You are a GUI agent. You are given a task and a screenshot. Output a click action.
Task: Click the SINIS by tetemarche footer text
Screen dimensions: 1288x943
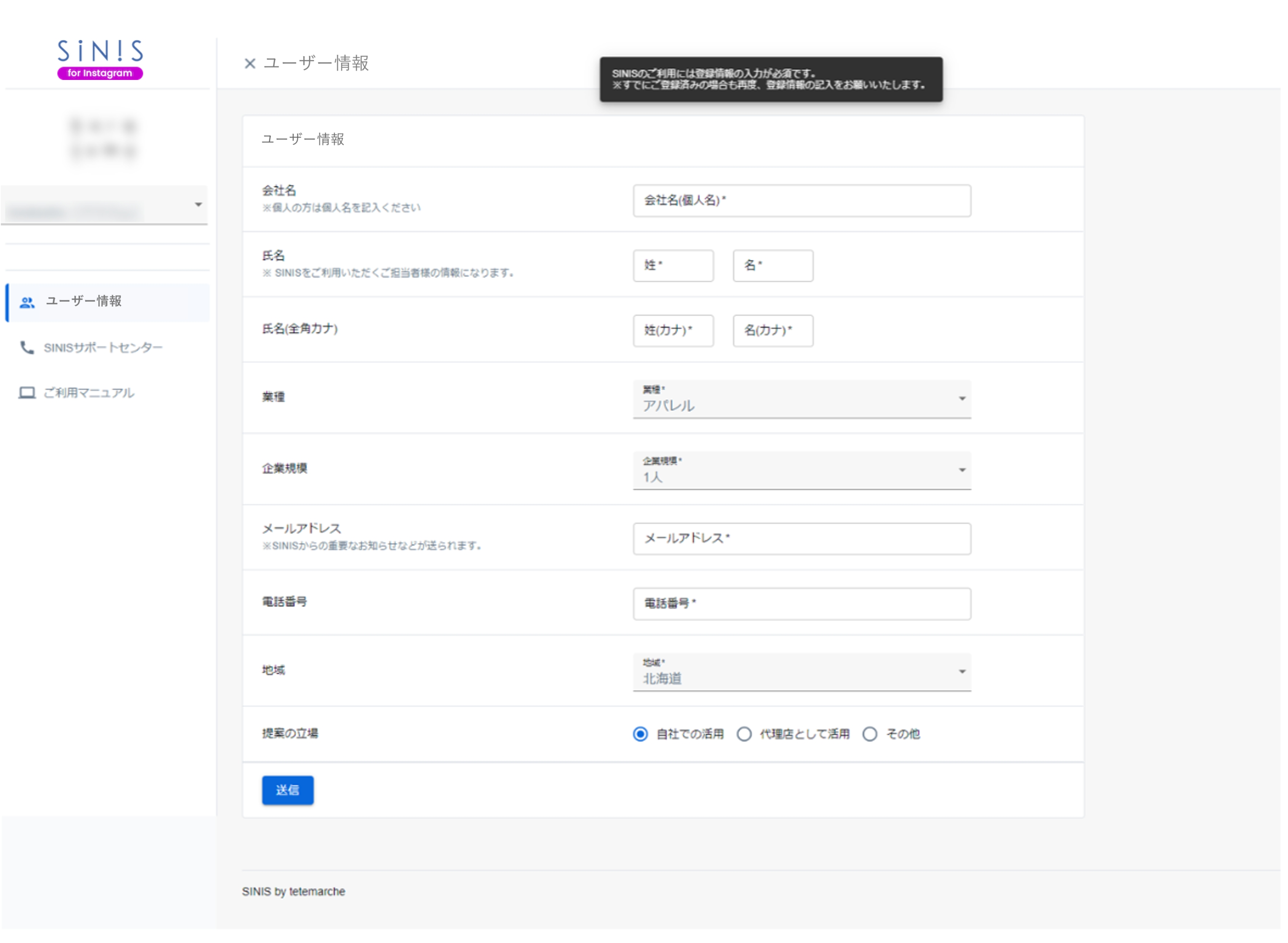(x=294, y=891)
